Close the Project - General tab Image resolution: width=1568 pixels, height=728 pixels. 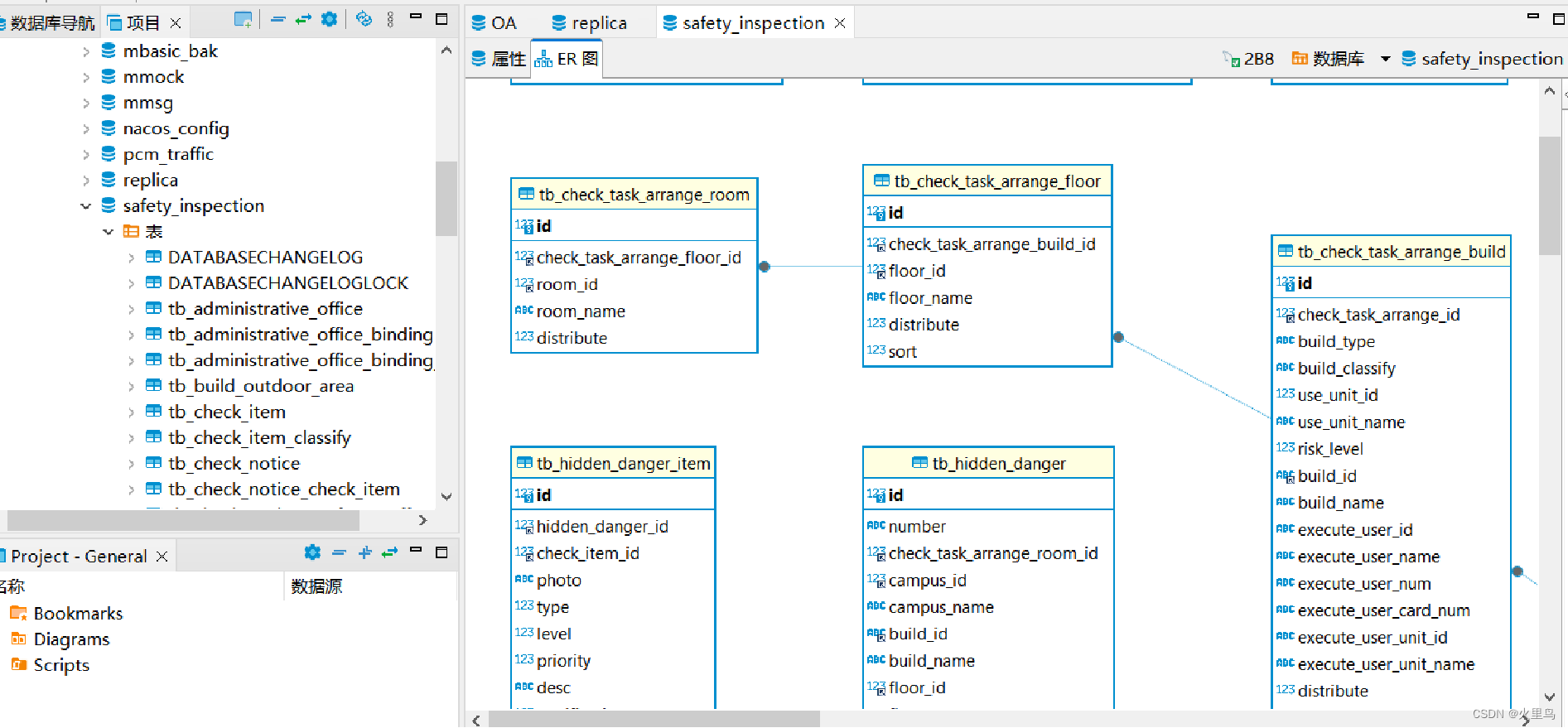click(162, 557)
